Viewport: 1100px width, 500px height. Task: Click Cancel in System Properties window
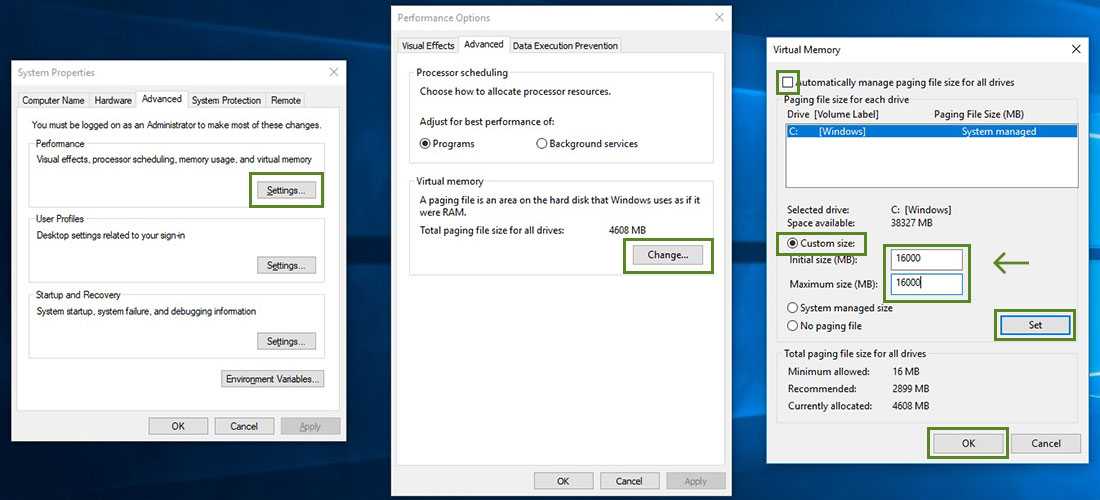pos(244,426)
